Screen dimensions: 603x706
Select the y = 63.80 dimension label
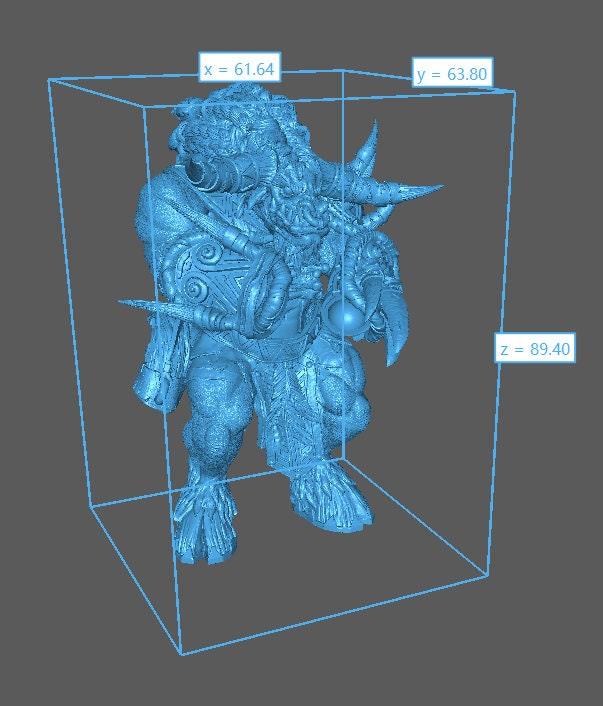[x=452, y=74]
